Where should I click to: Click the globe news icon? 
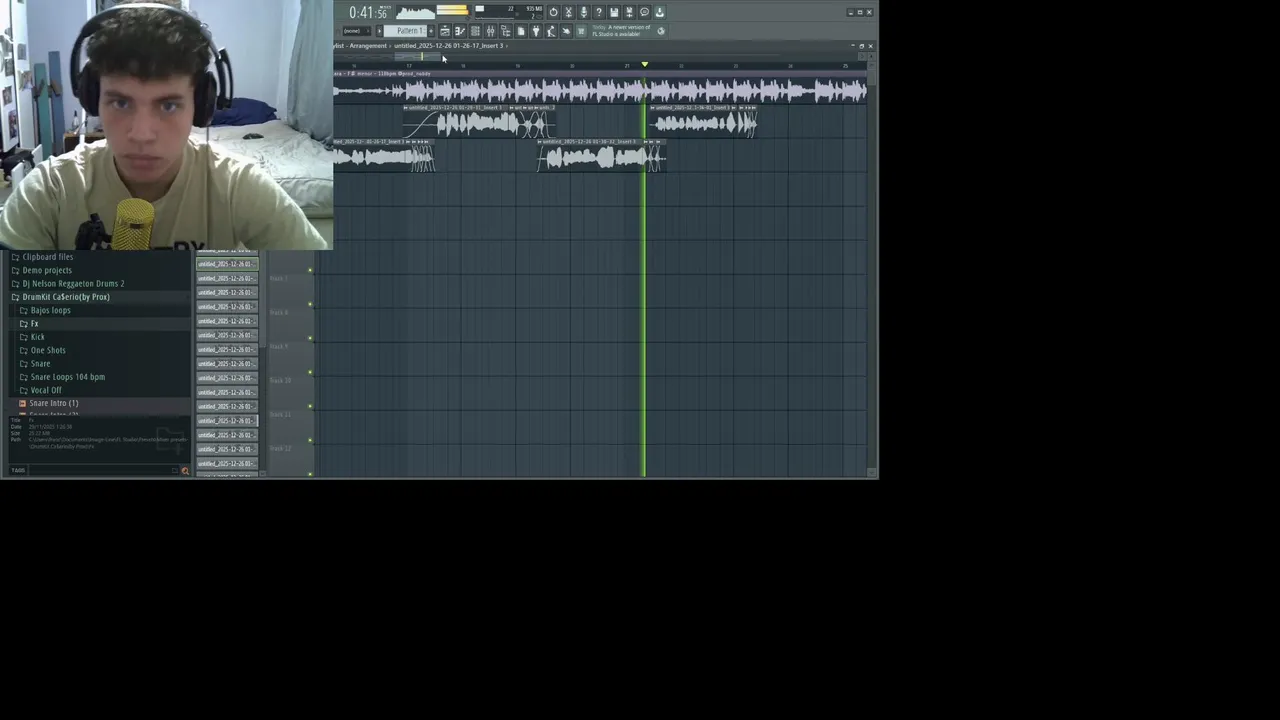pyautogui.click(x=661, y=31)
